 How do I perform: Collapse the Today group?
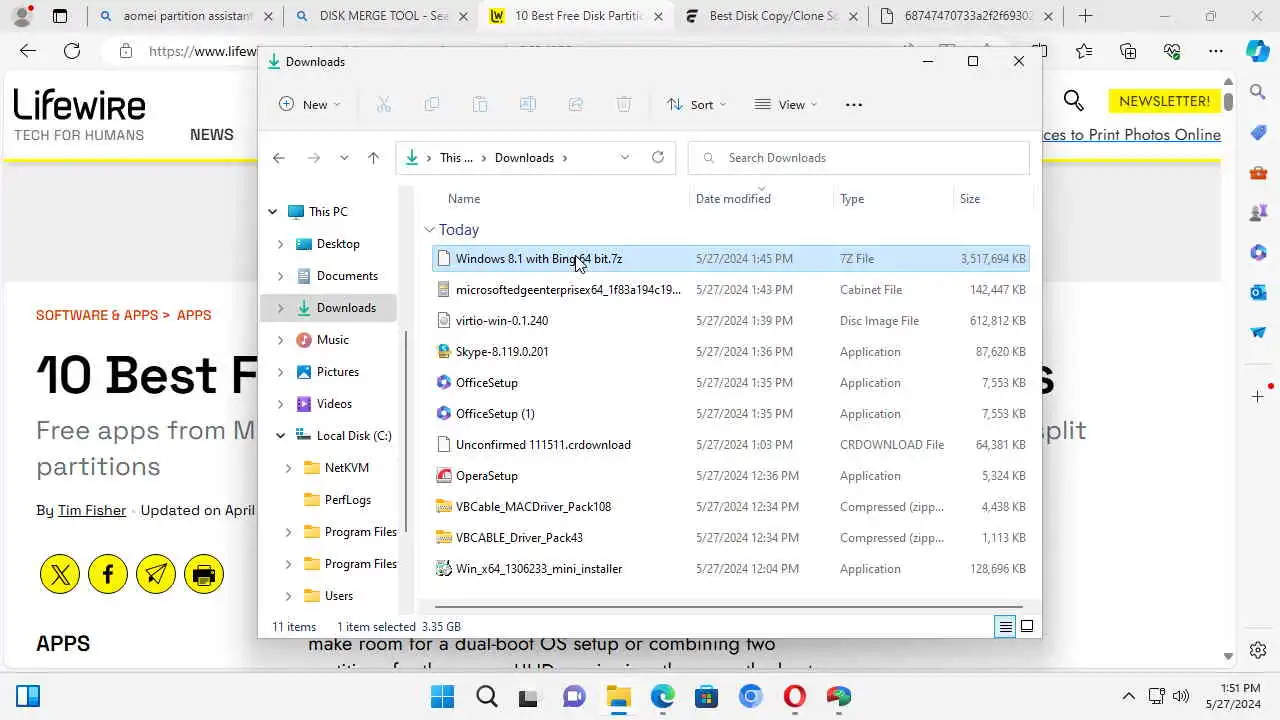point(429,230)
